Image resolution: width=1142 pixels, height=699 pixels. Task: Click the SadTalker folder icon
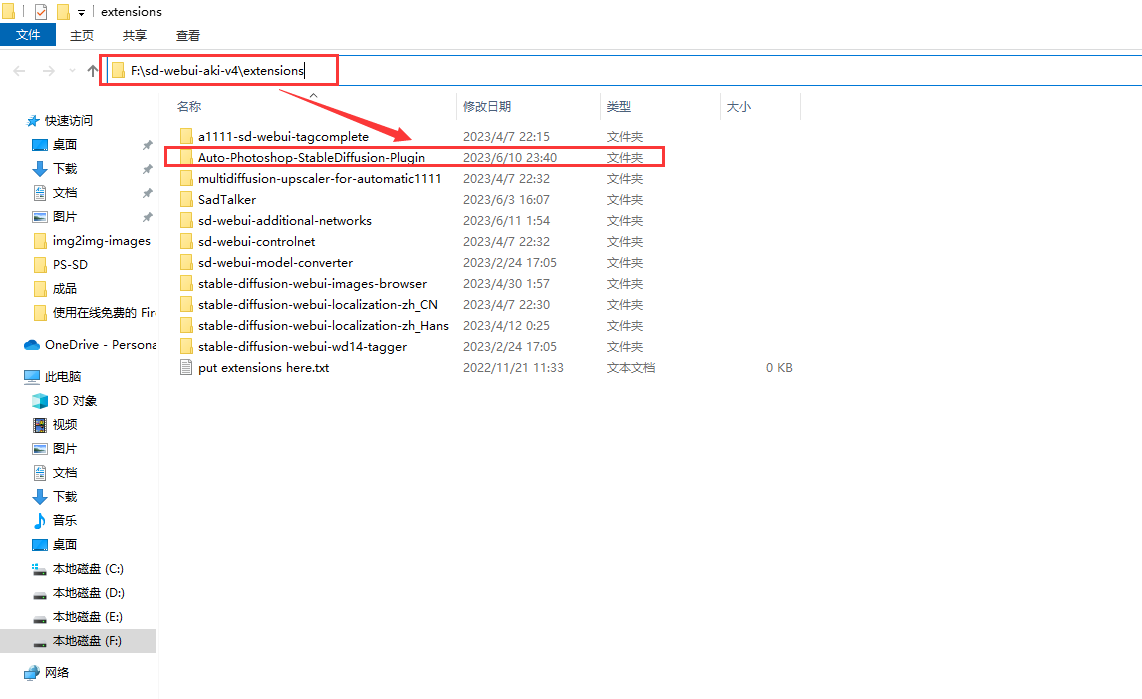pos(185,200)
